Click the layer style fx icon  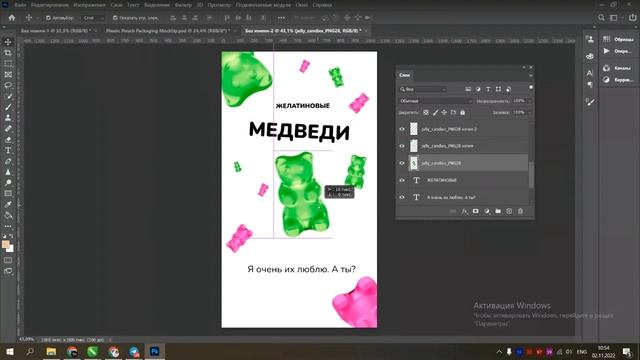pyautogui.click(x=464, y=211)
